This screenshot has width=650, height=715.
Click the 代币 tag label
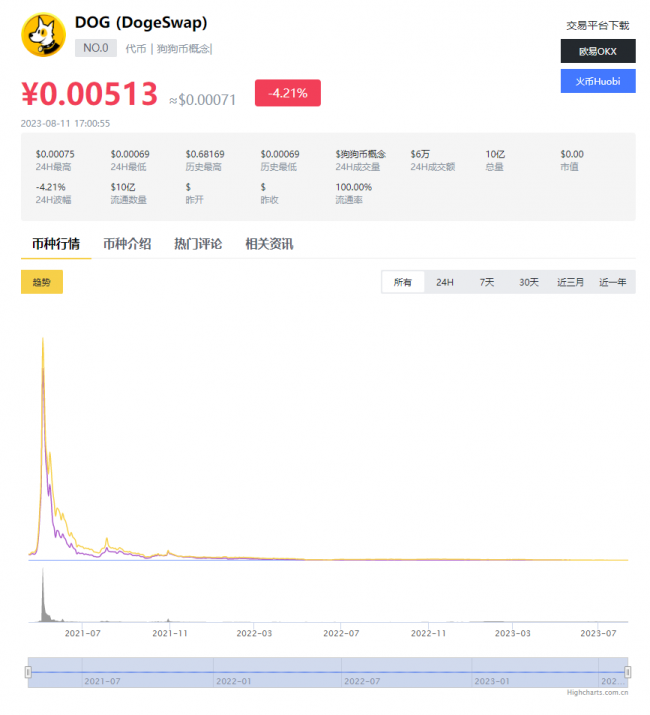tap(136, 48)
